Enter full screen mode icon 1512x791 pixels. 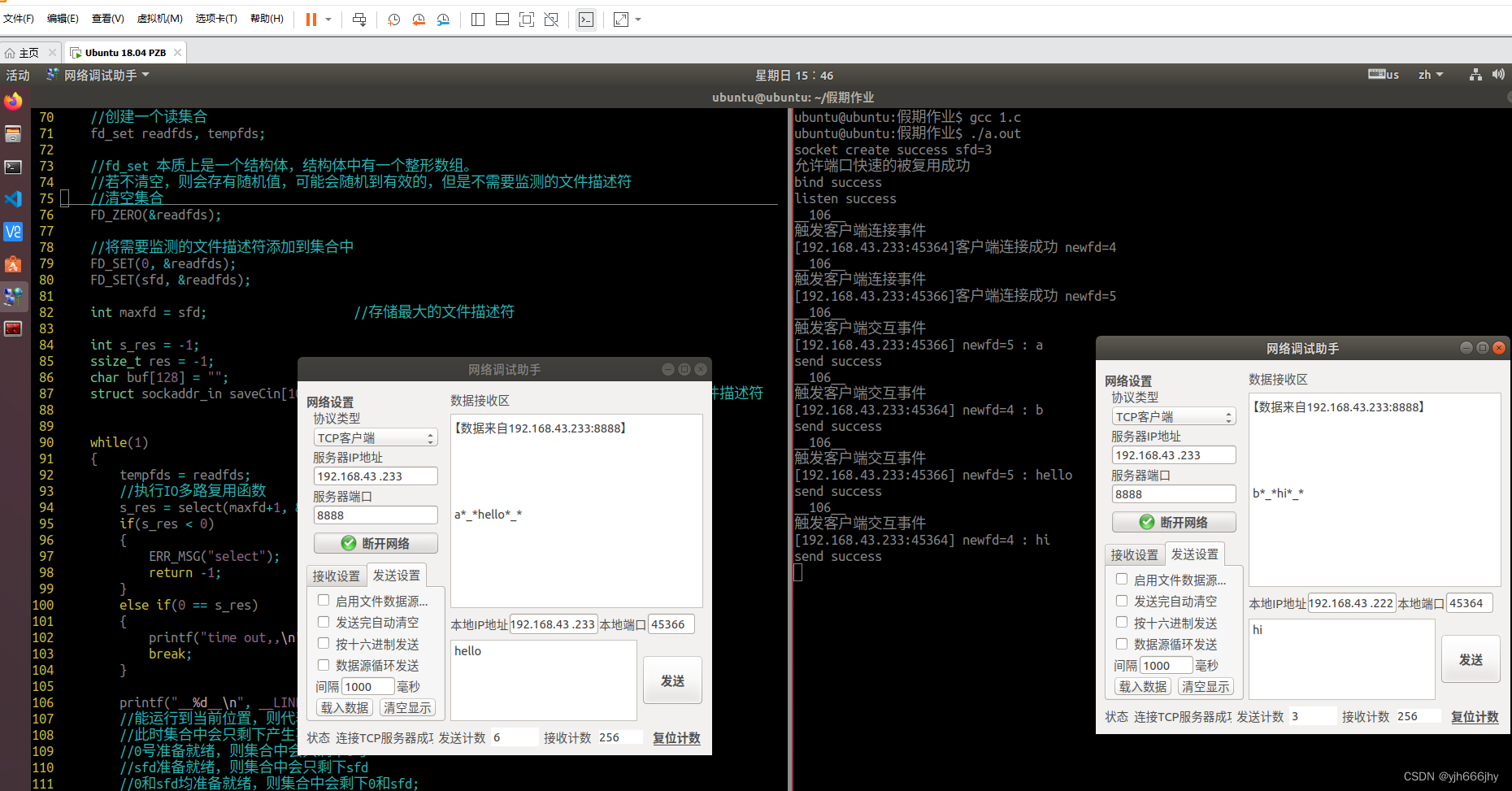click(527, 20)
